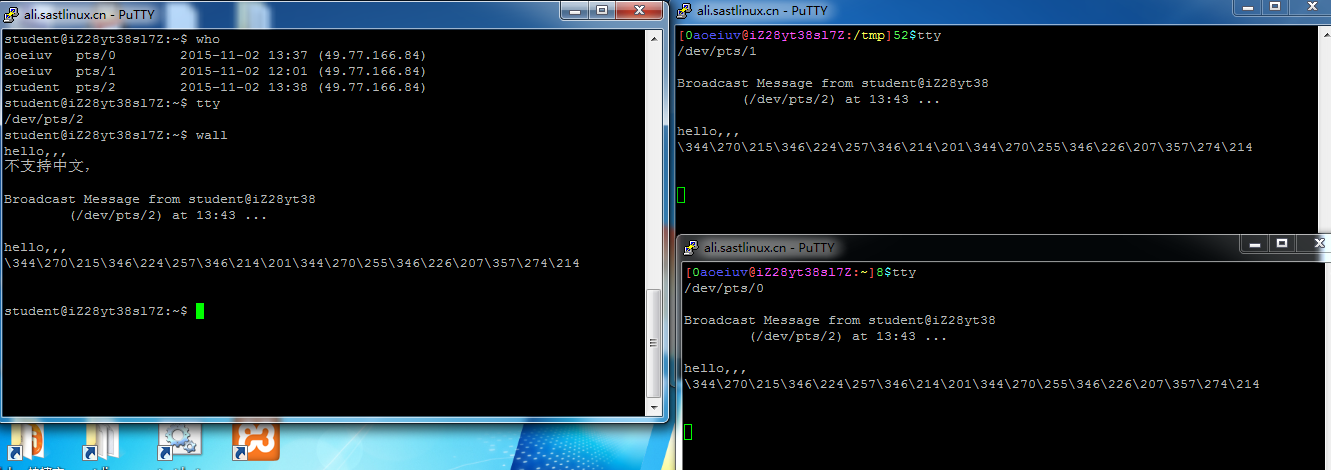This screenshot has width=1331, height=470.
Task: Click the octal escape line in student@ window
Action: [292, 263]
